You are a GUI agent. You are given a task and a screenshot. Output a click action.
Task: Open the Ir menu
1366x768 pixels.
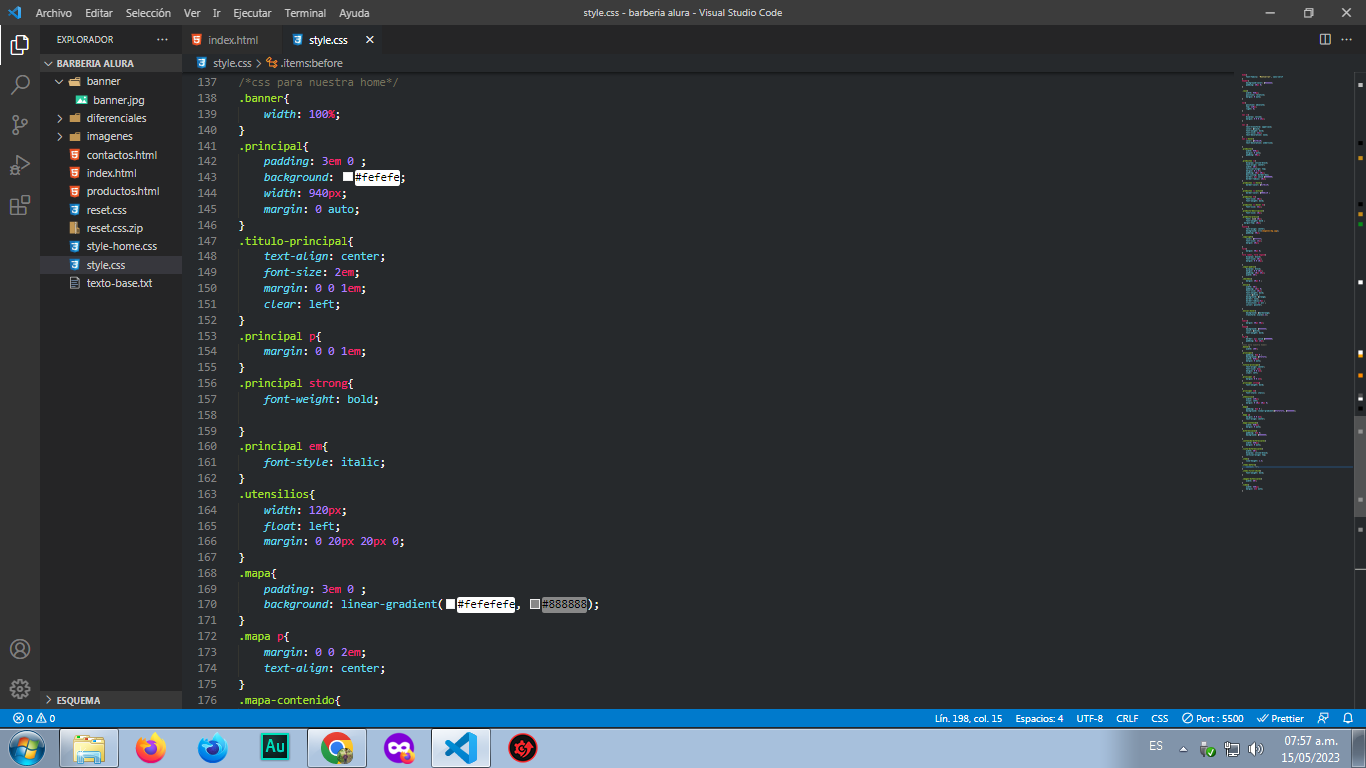pos(216,13)
